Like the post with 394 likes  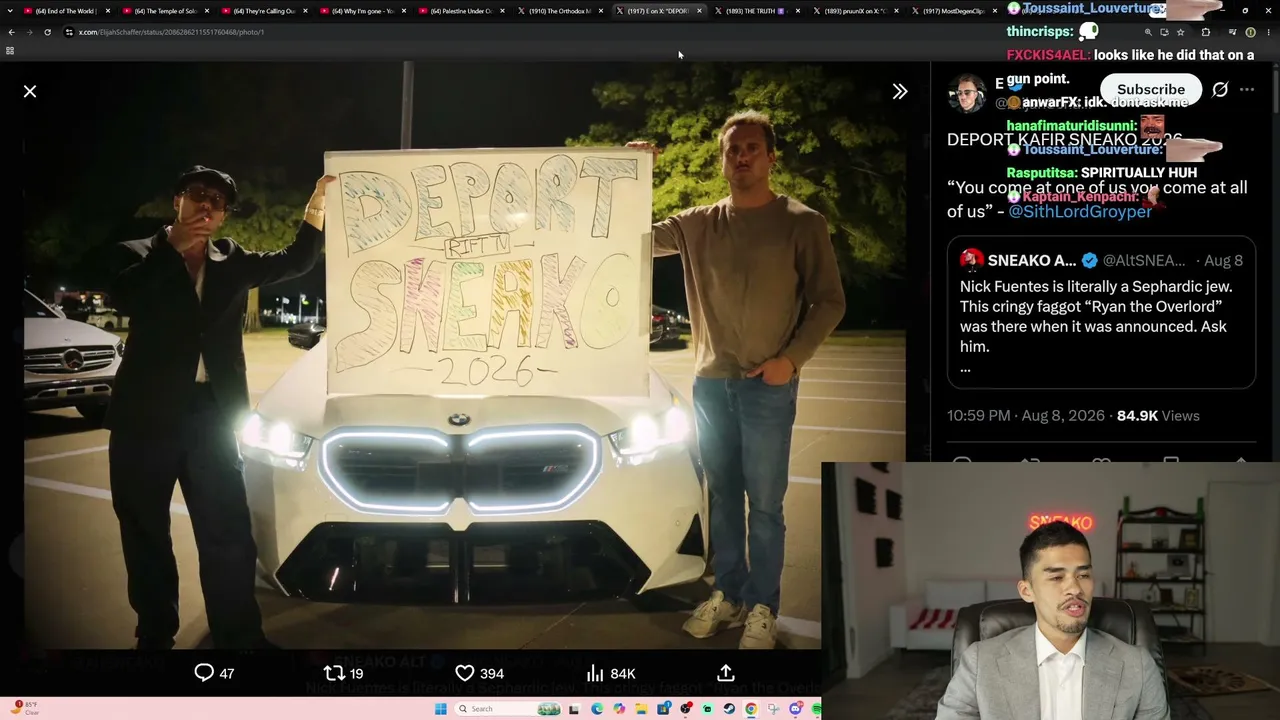click(479, 673)
